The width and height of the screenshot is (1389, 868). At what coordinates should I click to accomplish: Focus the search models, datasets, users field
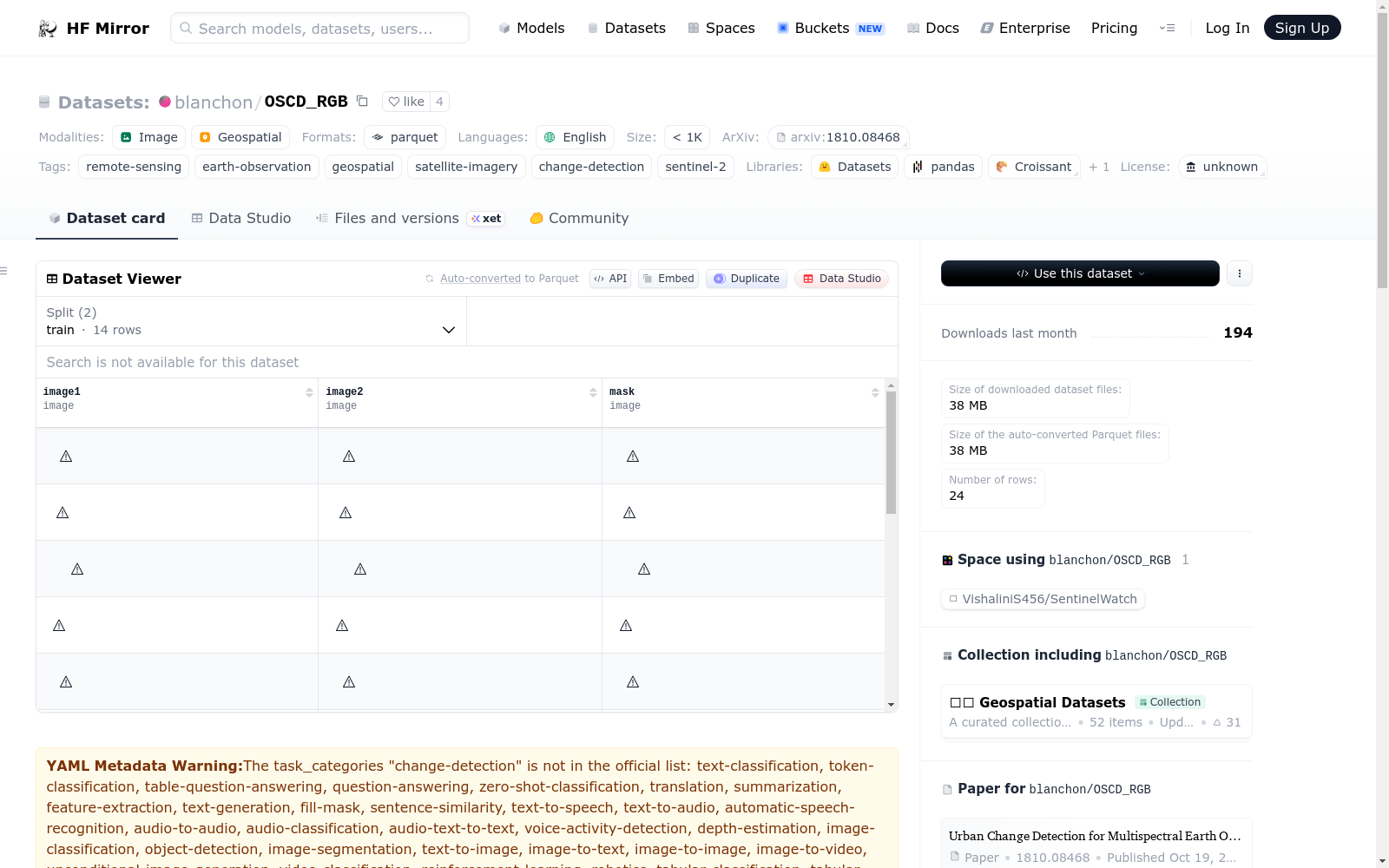click(x=319, y=28)
